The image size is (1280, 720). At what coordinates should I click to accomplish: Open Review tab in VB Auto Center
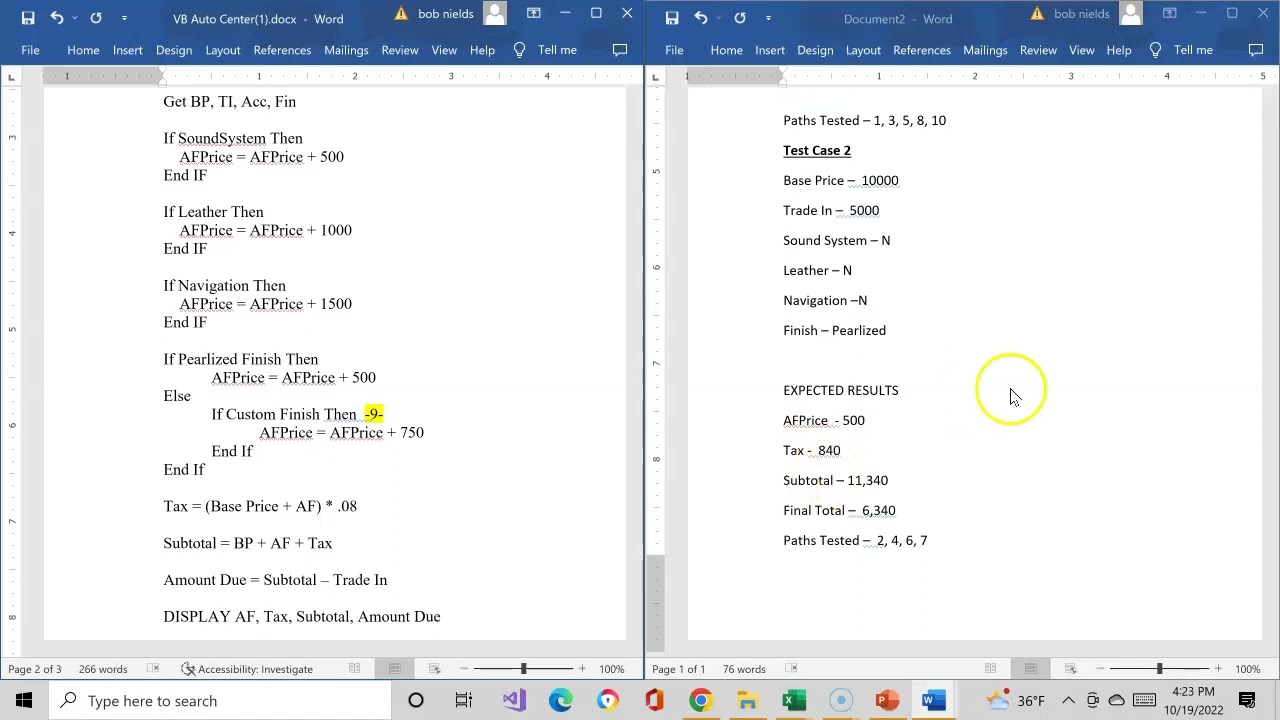[x=400, y=50]
